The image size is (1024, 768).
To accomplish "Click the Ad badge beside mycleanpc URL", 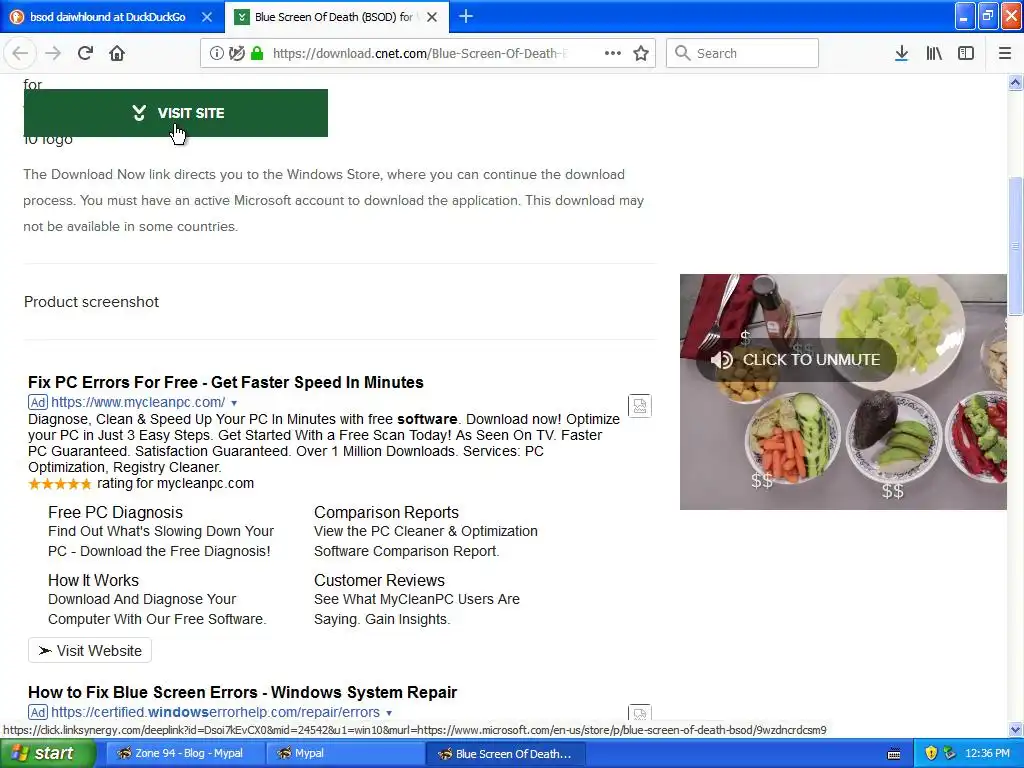I will tap(38, 402).
